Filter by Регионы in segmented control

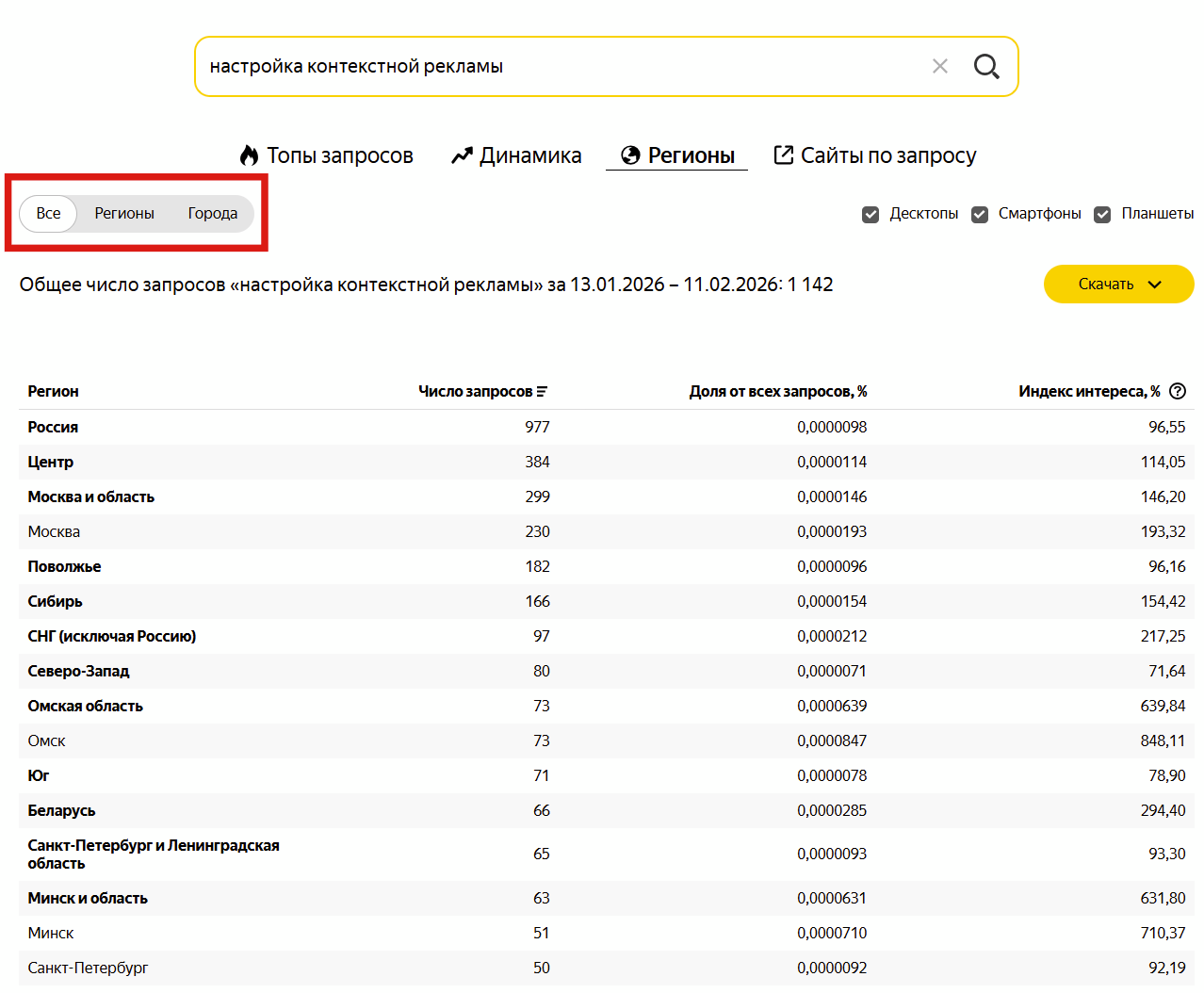tap(124, 214)
